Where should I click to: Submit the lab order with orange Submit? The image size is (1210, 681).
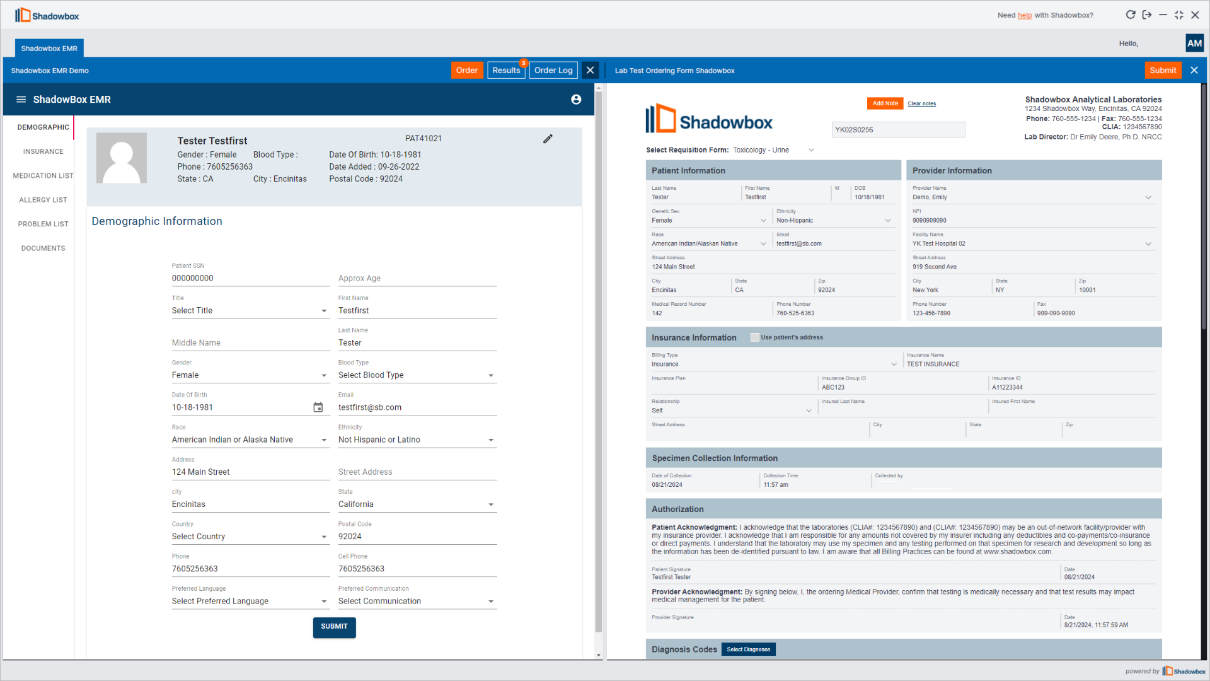pyautogui.click(x=1163, y=70)
